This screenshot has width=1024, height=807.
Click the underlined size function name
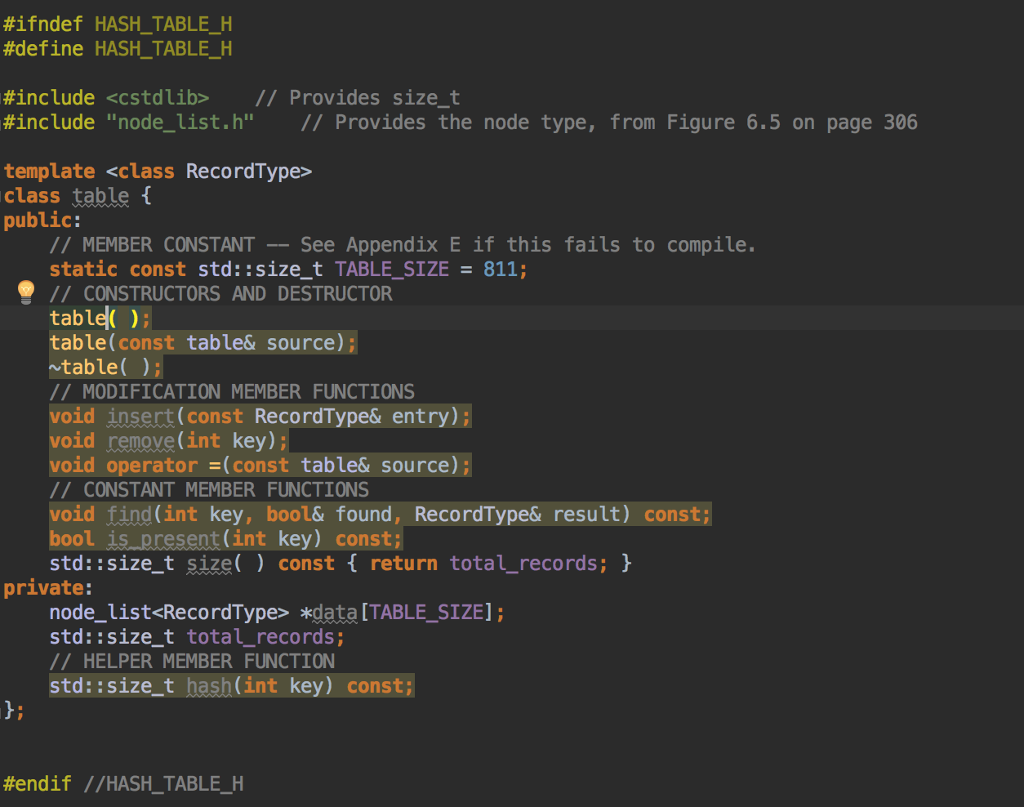(209, 562)
